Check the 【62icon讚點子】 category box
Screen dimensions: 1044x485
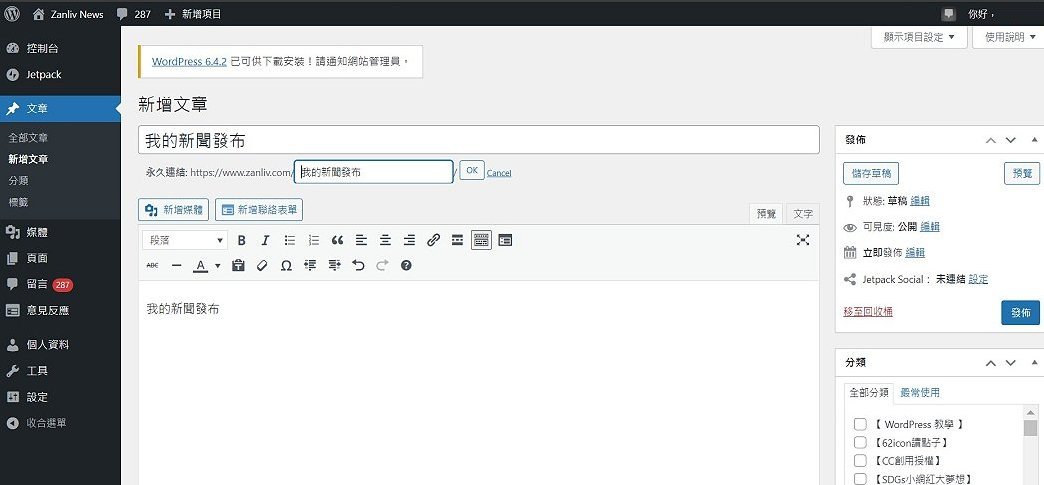point(860,442)
